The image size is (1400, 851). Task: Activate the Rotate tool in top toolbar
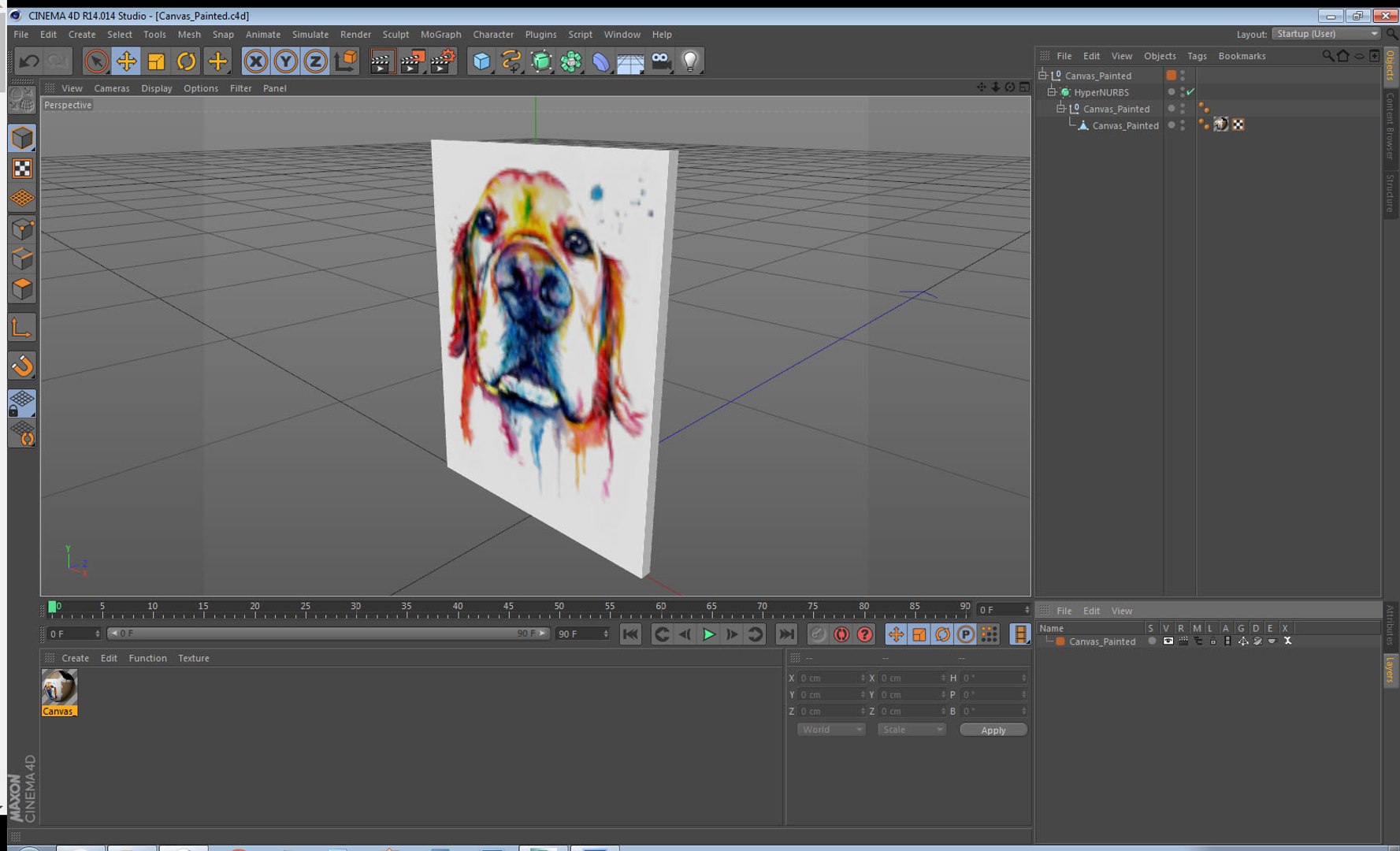pos(187,61)
